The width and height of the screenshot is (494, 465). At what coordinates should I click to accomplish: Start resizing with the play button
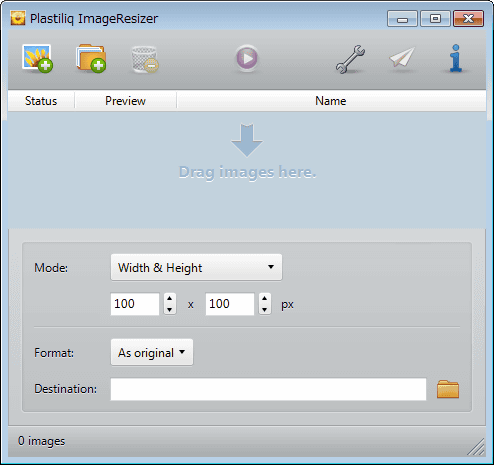[247, 58]
